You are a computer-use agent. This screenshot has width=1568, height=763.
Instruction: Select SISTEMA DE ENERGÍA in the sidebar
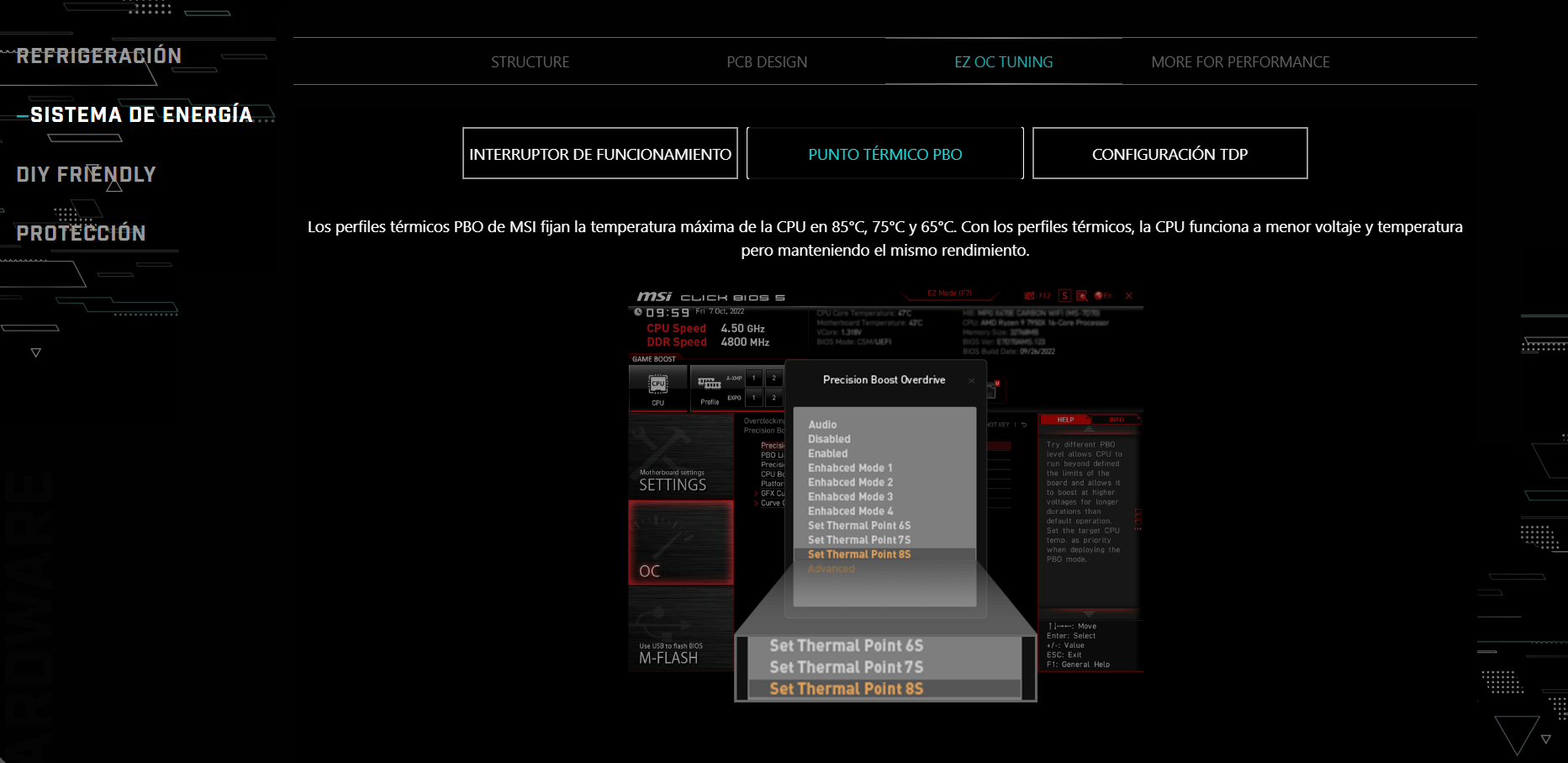[x=141, y=115]
